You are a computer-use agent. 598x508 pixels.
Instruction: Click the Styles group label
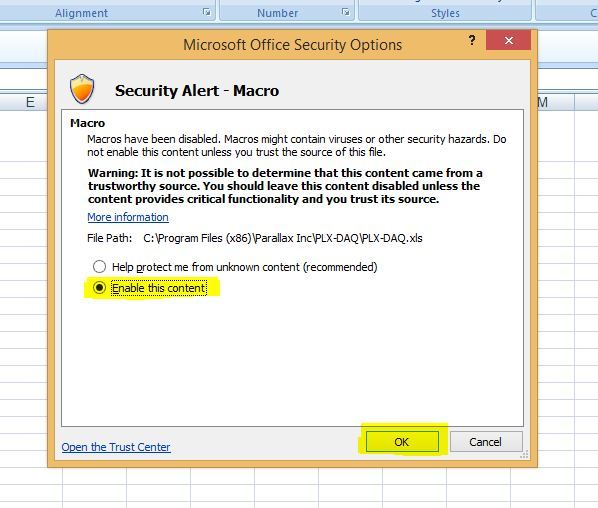tap(445, 13)
